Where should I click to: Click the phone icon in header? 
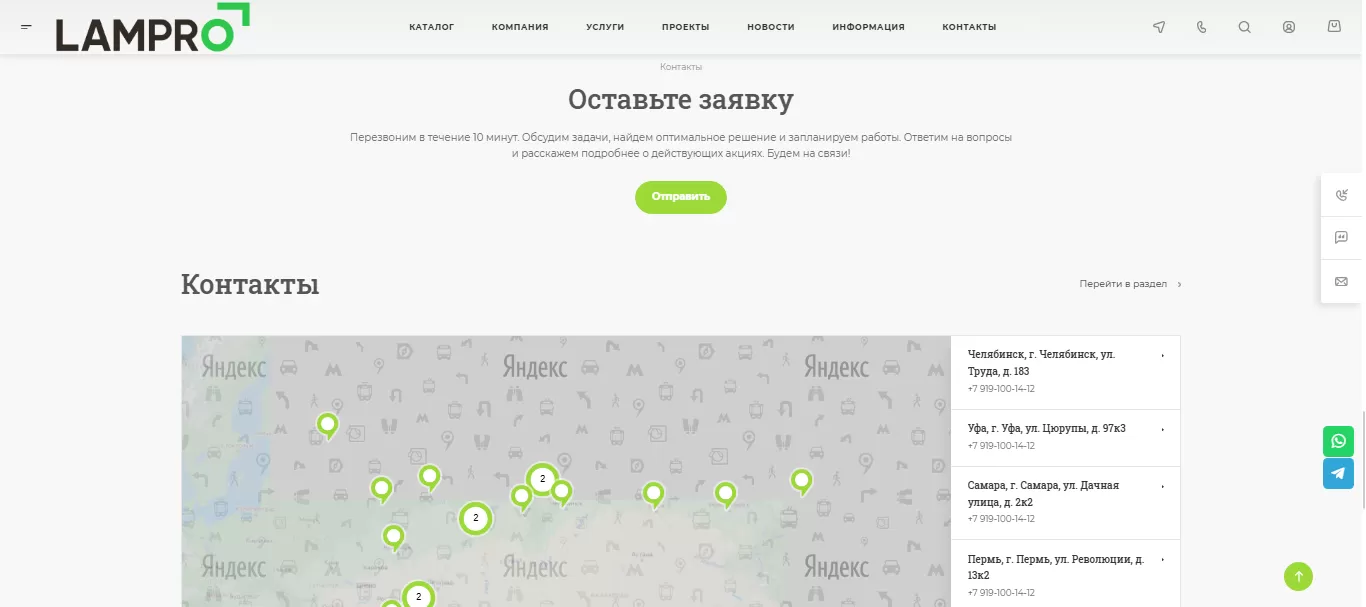click(1201, 27)
